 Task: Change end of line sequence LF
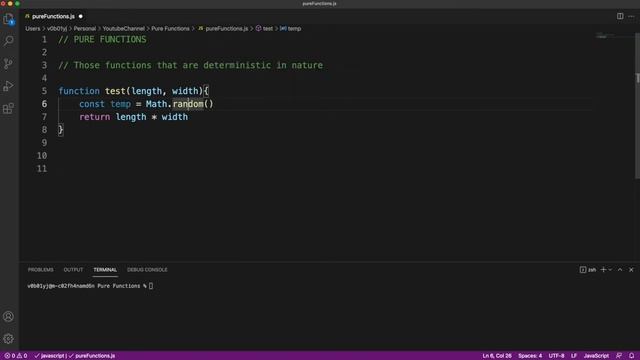(574, 356)
